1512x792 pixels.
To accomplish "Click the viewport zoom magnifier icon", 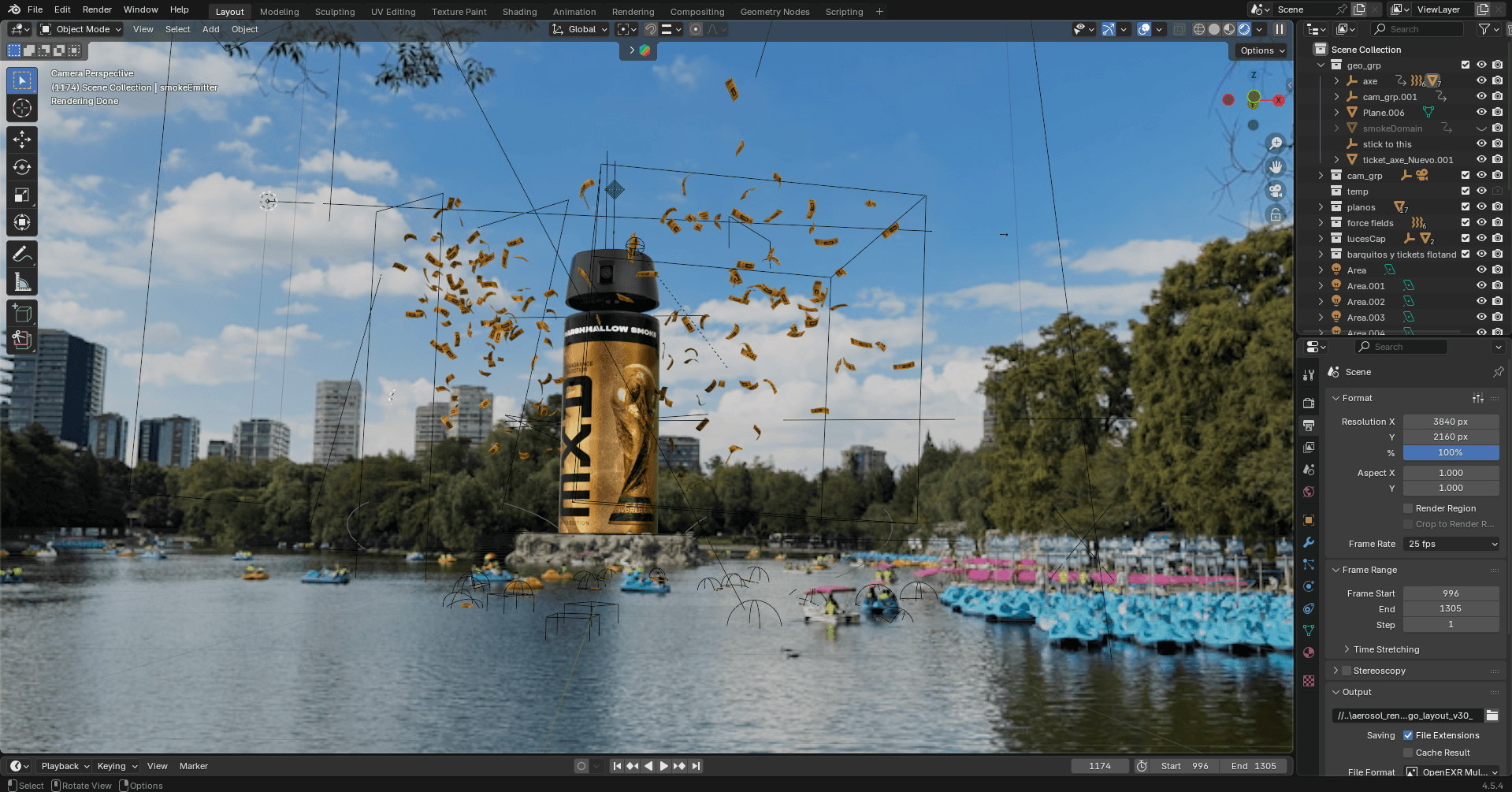I will 1275,143.
